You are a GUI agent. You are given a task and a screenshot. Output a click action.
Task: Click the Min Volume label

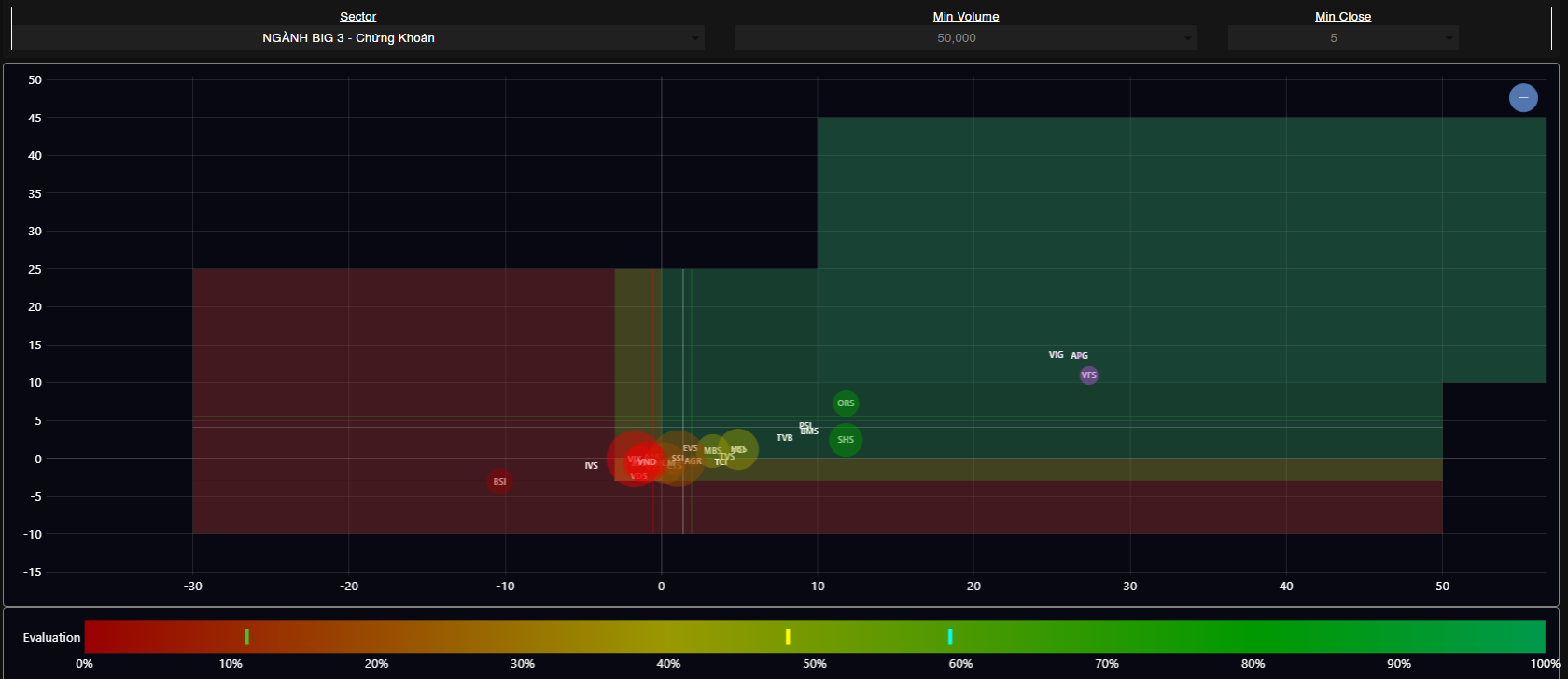pos(966,17)
